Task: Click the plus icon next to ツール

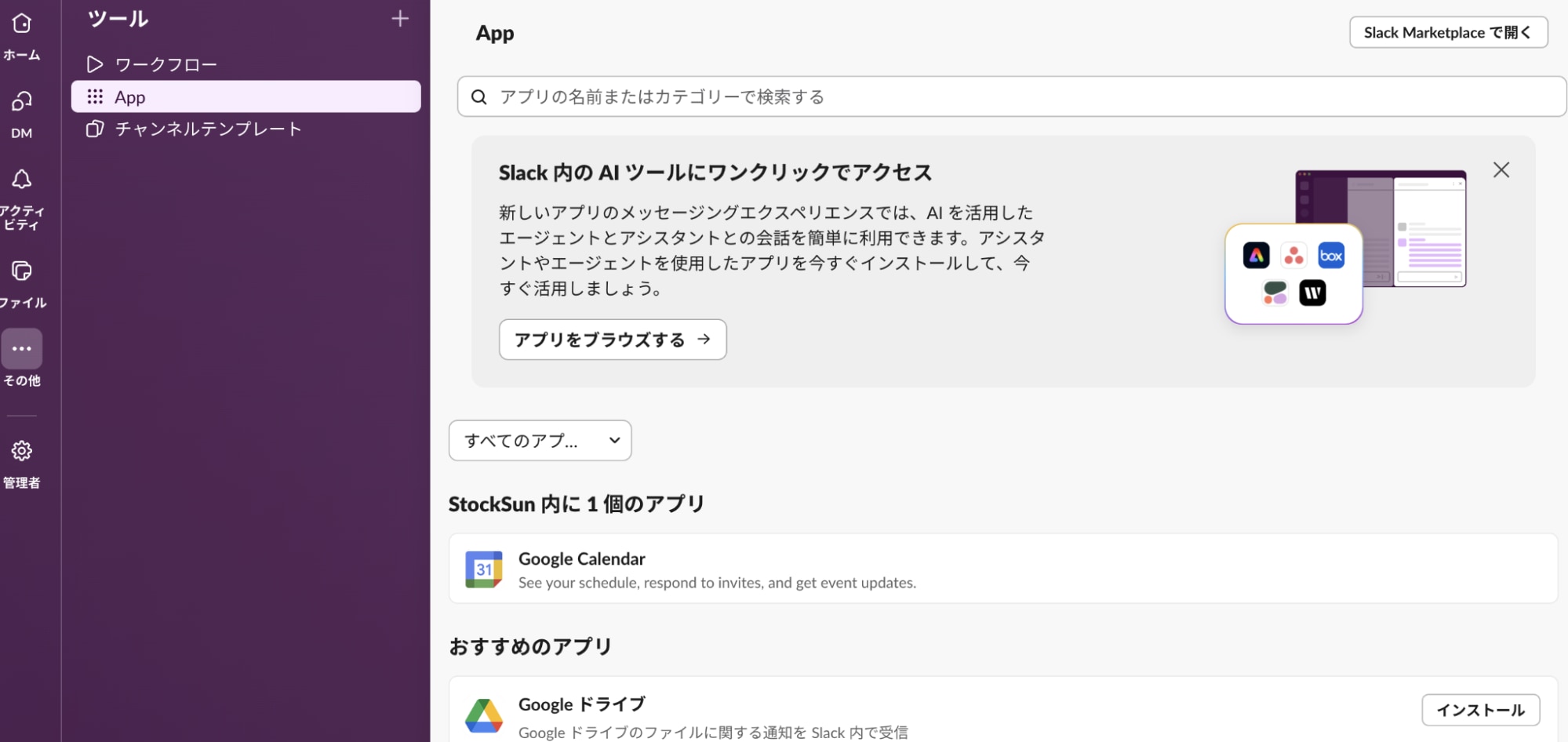Action: coord(399,18)
